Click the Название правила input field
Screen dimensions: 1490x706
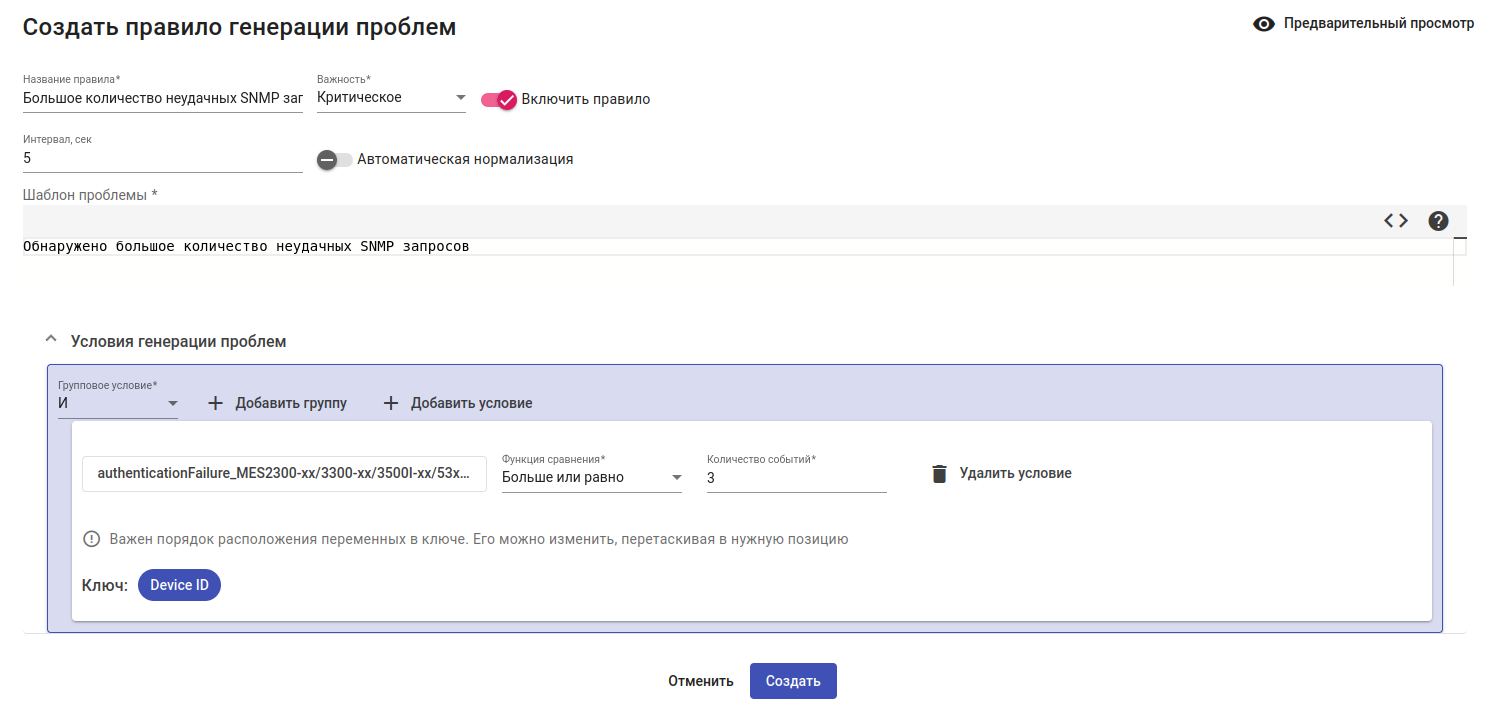pos(162,98)
